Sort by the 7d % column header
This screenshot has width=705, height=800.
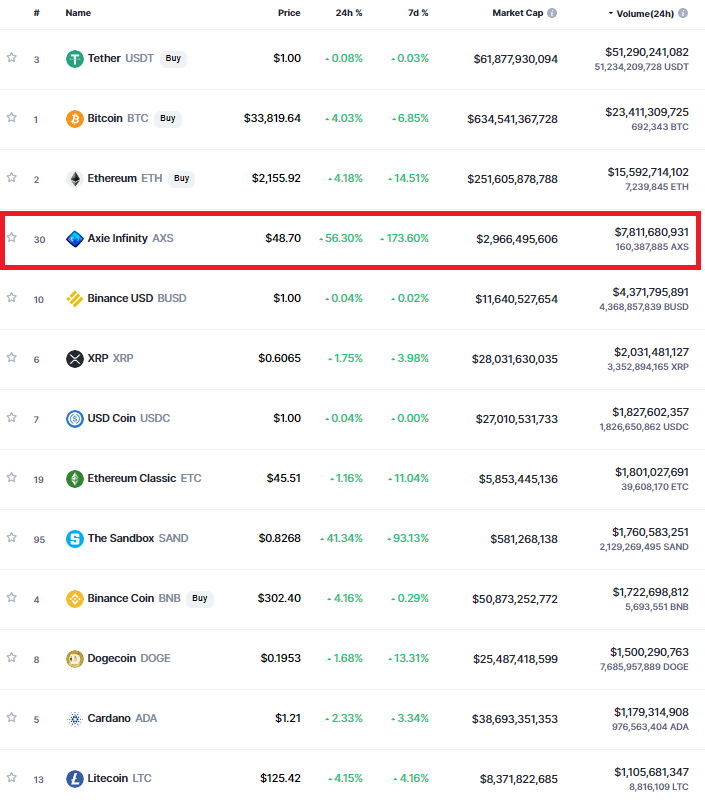(418, 13)
